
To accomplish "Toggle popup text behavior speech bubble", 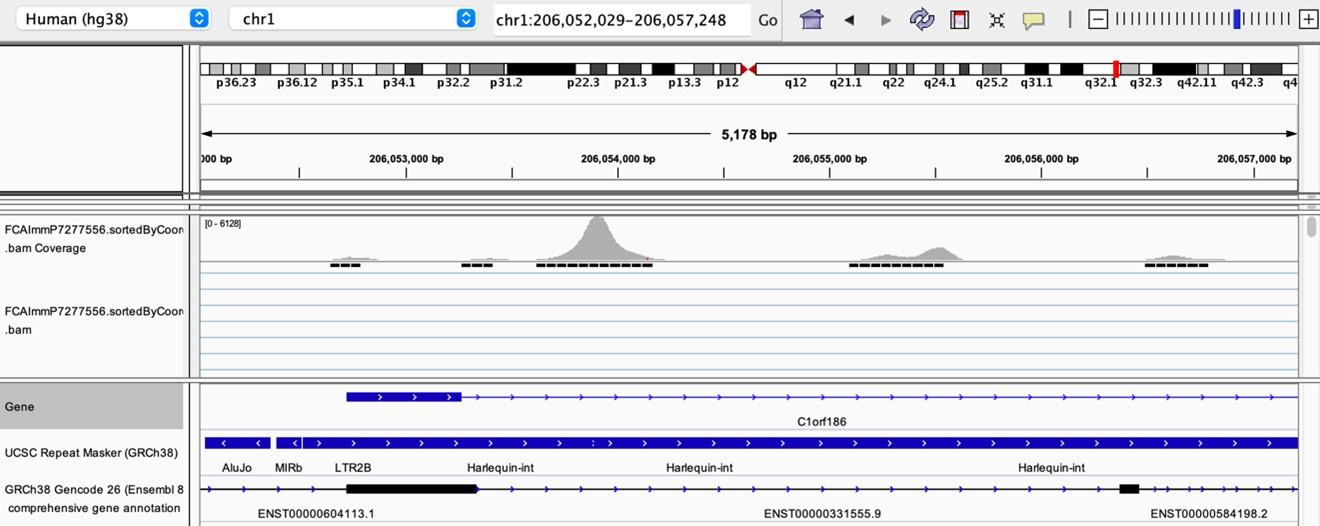I will point(1033,19).
